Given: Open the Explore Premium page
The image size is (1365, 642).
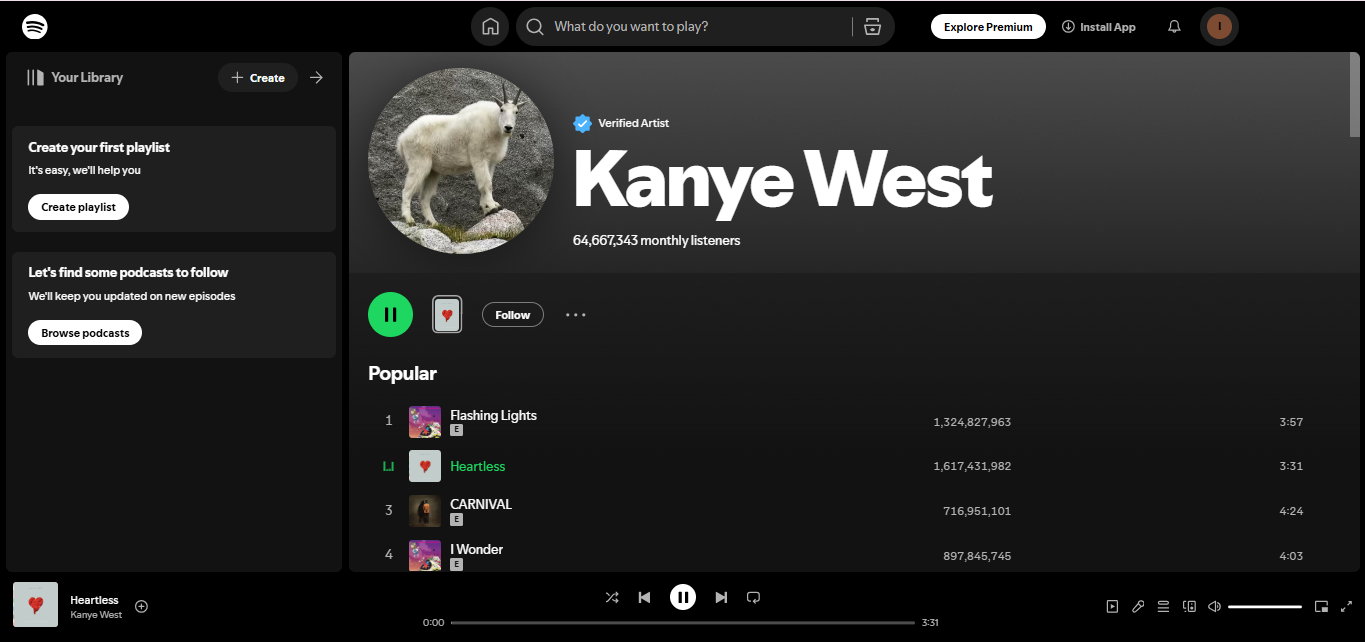Looking at the screenshot, I should (x=988, y=26).
